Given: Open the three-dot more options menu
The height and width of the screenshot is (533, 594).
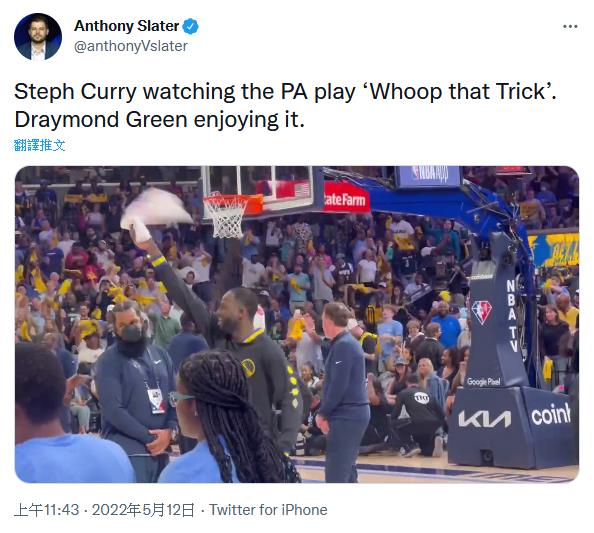Looking at the screenshot, I should coord(570,26).
